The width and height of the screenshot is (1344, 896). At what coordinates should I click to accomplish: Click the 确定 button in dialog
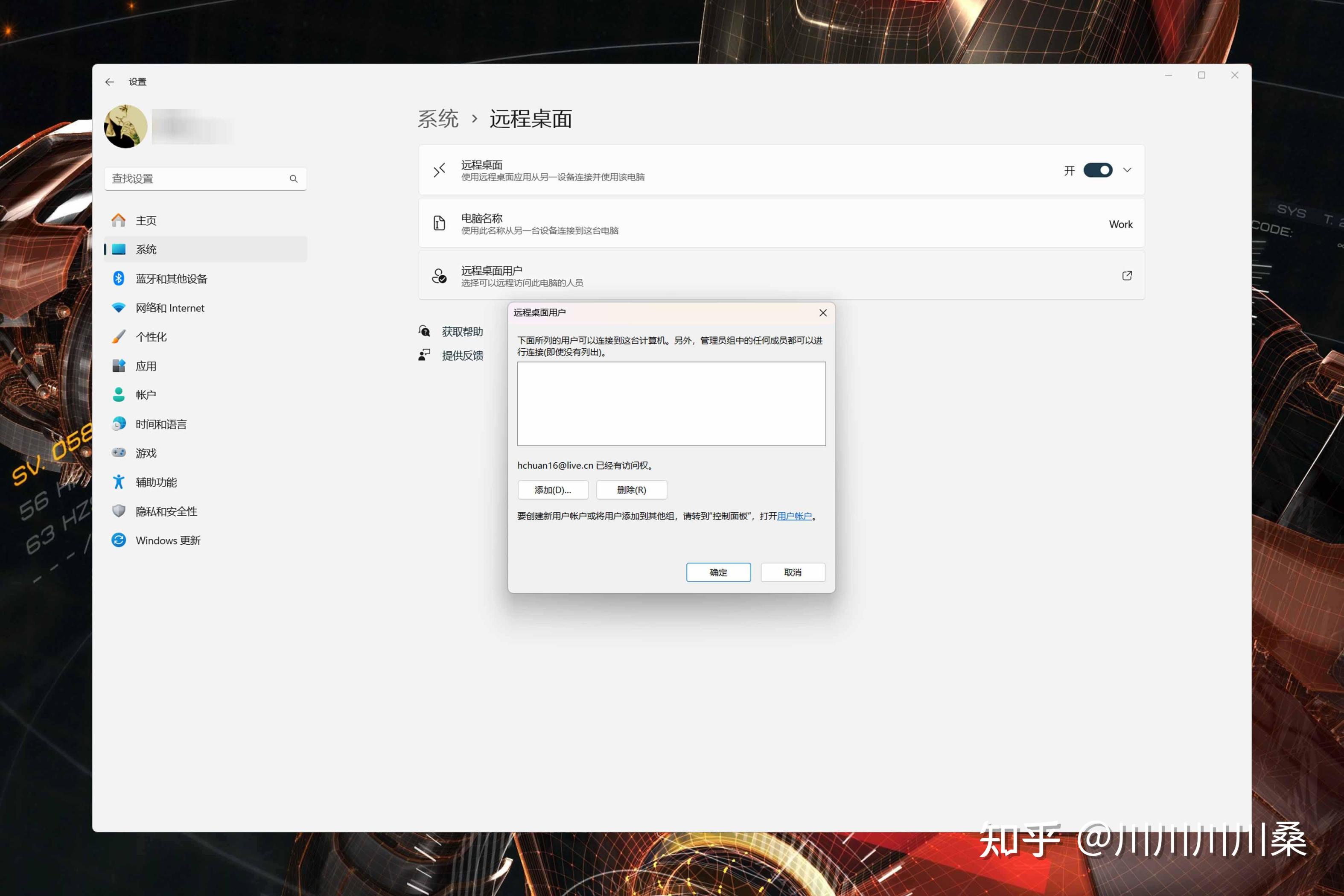pyautogui.click(x=718, y=572)
